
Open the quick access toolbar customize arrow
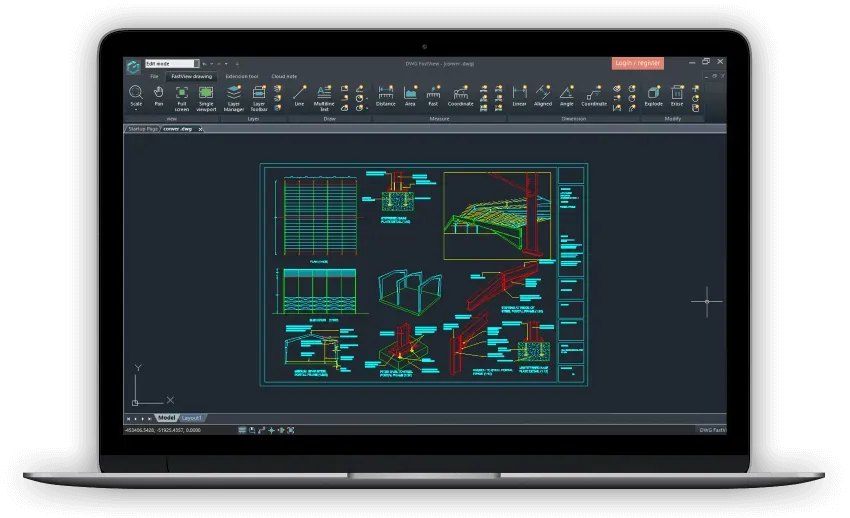pyautogui.click(x=237, y=64)
